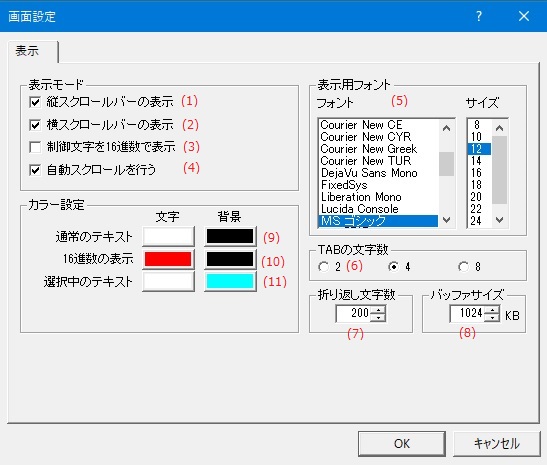The width and height of the screenshot is (547, 465).
Task: Pick 選択中のテキスト cyan background swatch
Action: pos(230,282)
